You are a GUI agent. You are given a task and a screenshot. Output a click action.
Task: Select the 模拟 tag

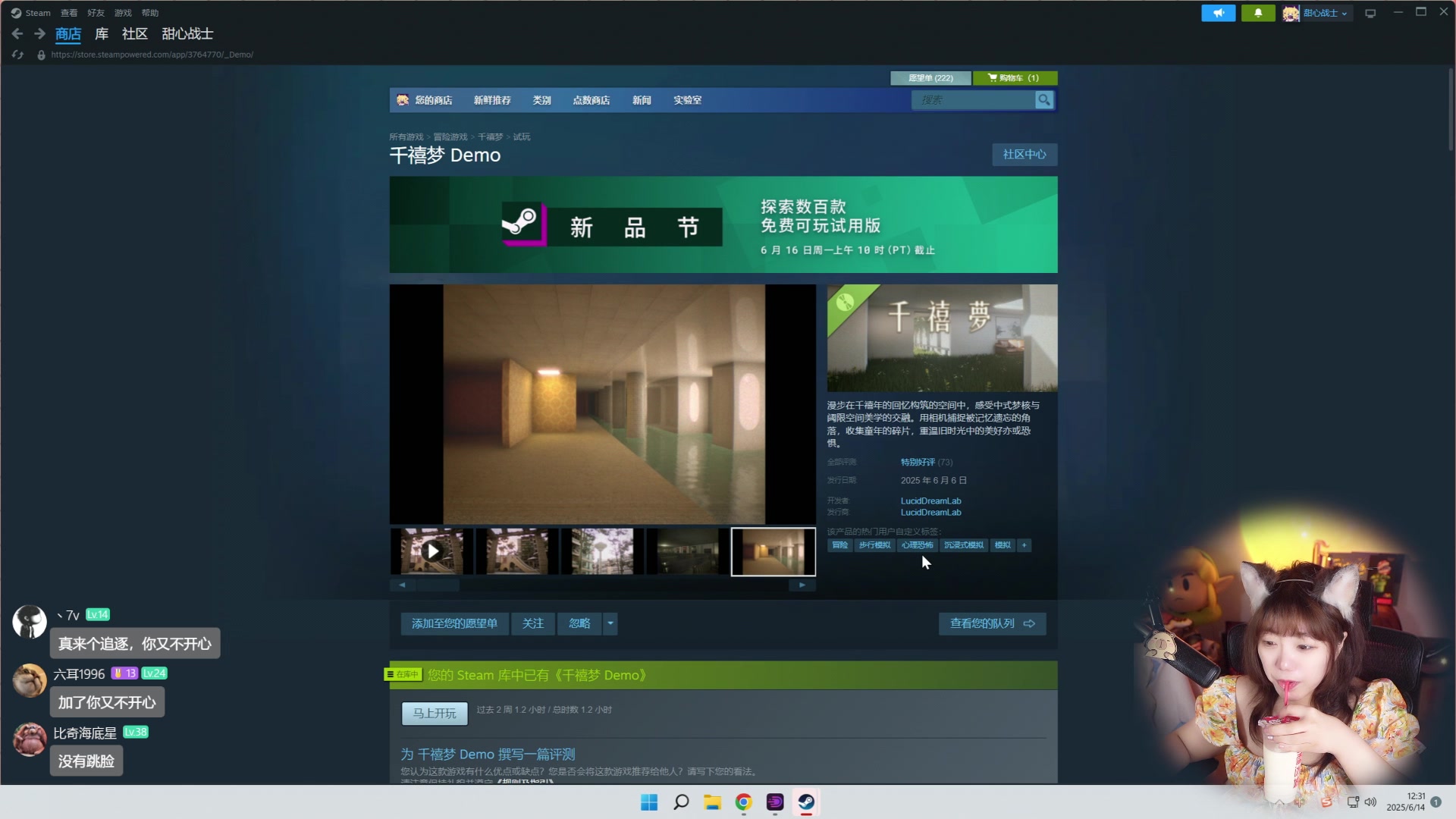(x=1003, y=545)
